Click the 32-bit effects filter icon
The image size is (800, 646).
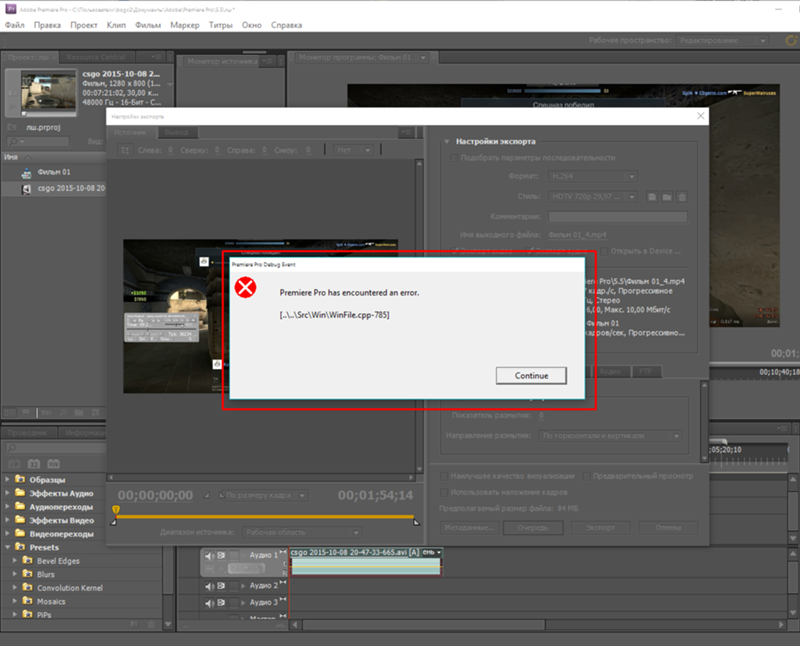(34, 464)
